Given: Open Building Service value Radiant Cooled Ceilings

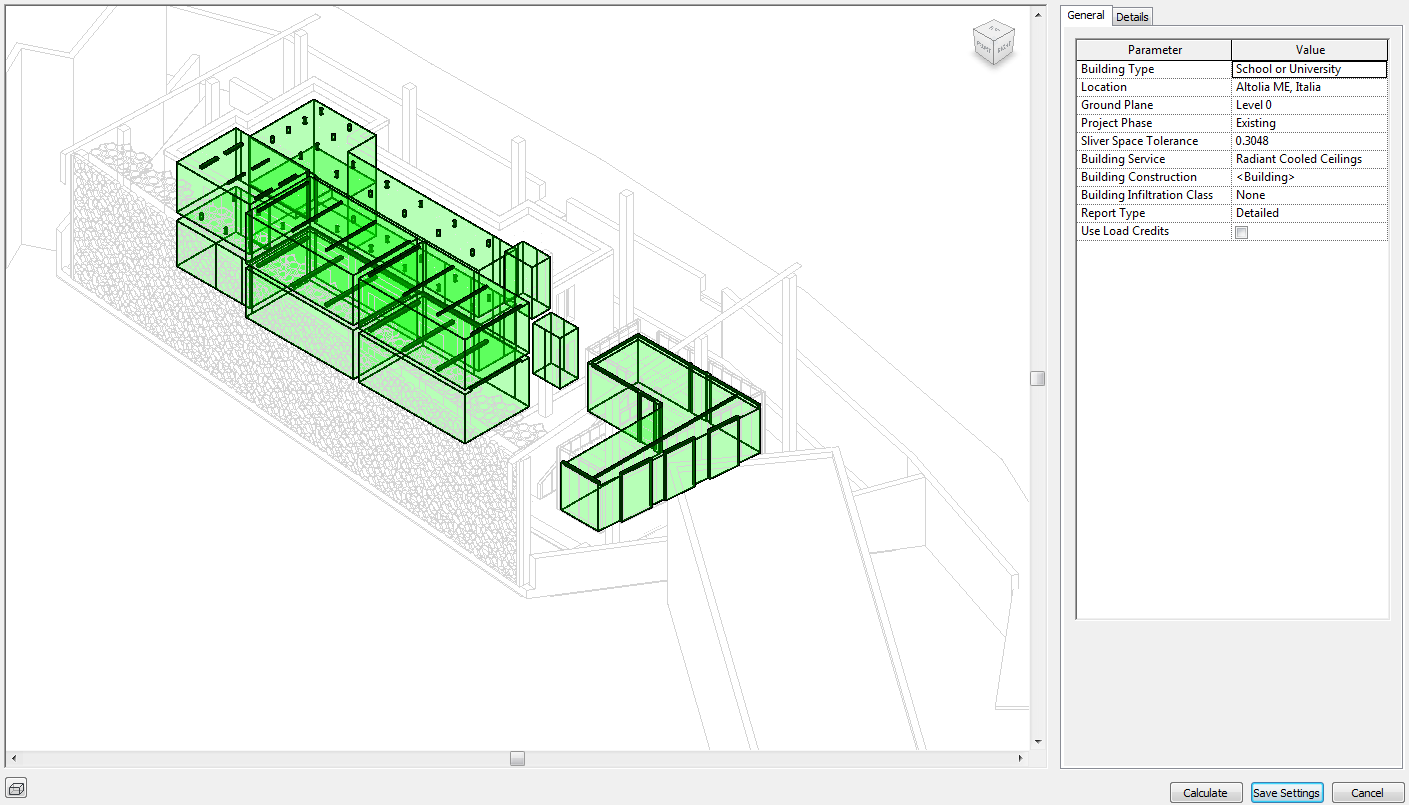Looking at the screenshot, I should click(1309, 159).
